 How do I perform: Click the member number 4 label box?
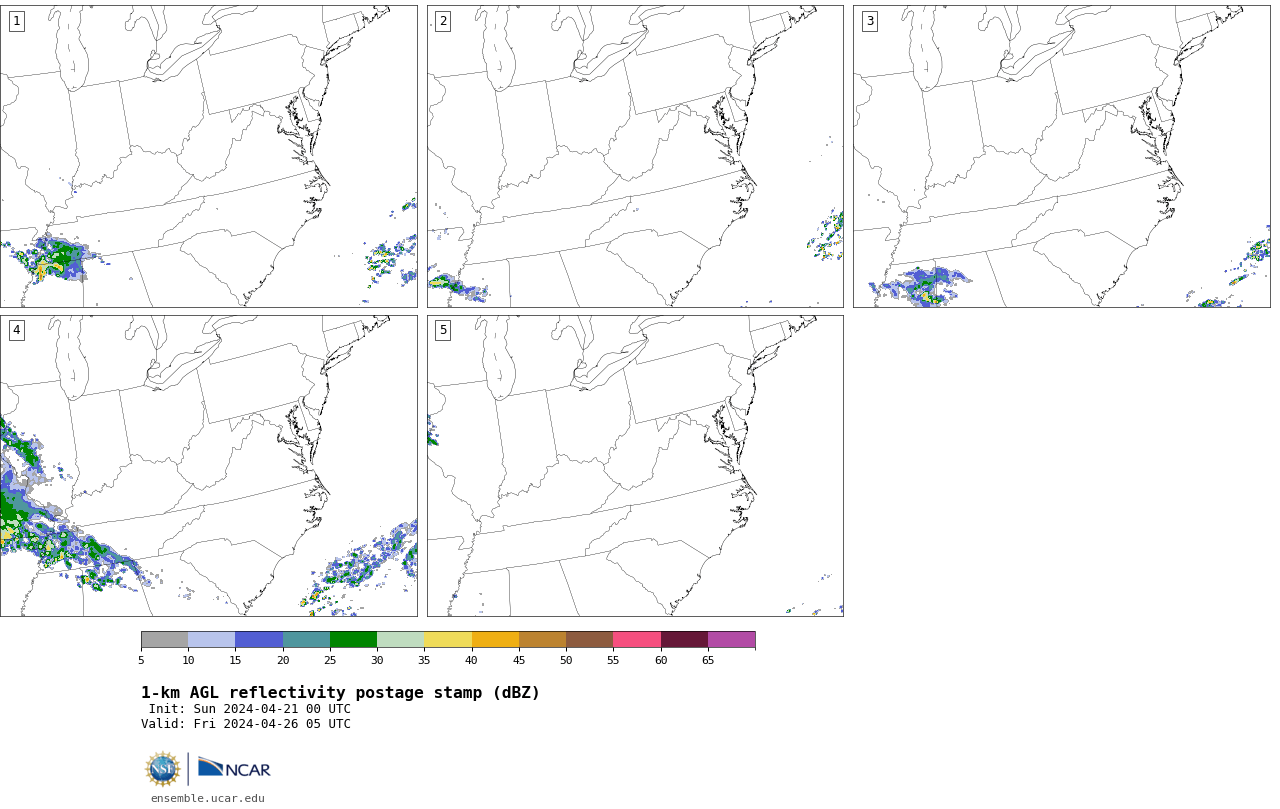[16, 330]
